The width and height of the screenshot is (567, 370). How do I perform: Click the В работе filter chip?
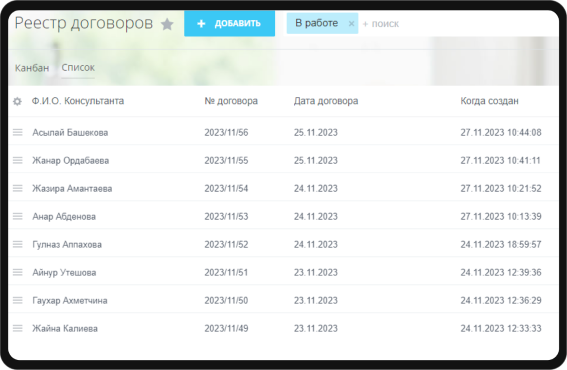pos(316,24)
